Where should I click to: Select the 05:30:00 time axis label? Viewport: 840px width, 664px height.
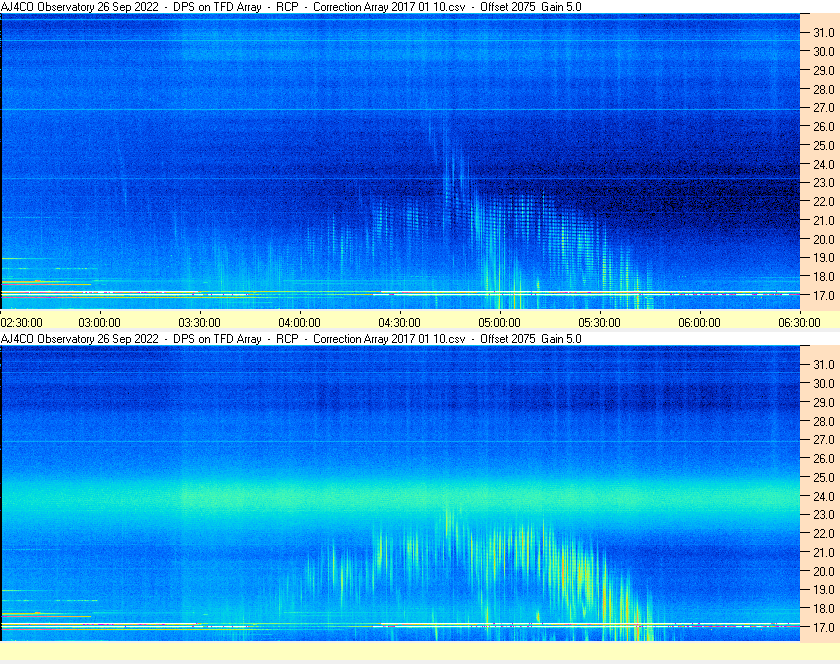(599, 323)
